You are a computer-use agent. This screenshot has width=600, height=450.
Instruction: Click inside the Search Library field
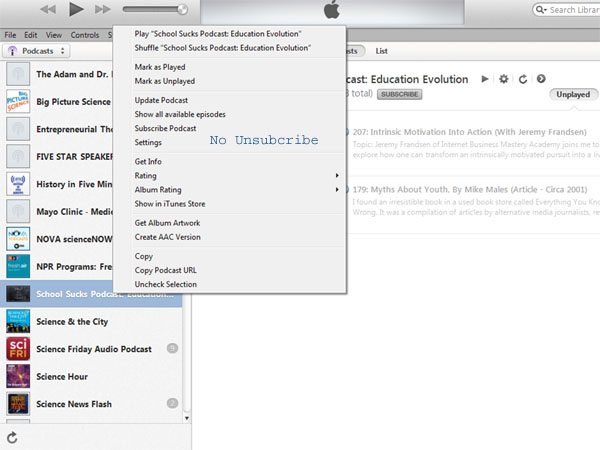pos(567,10)
